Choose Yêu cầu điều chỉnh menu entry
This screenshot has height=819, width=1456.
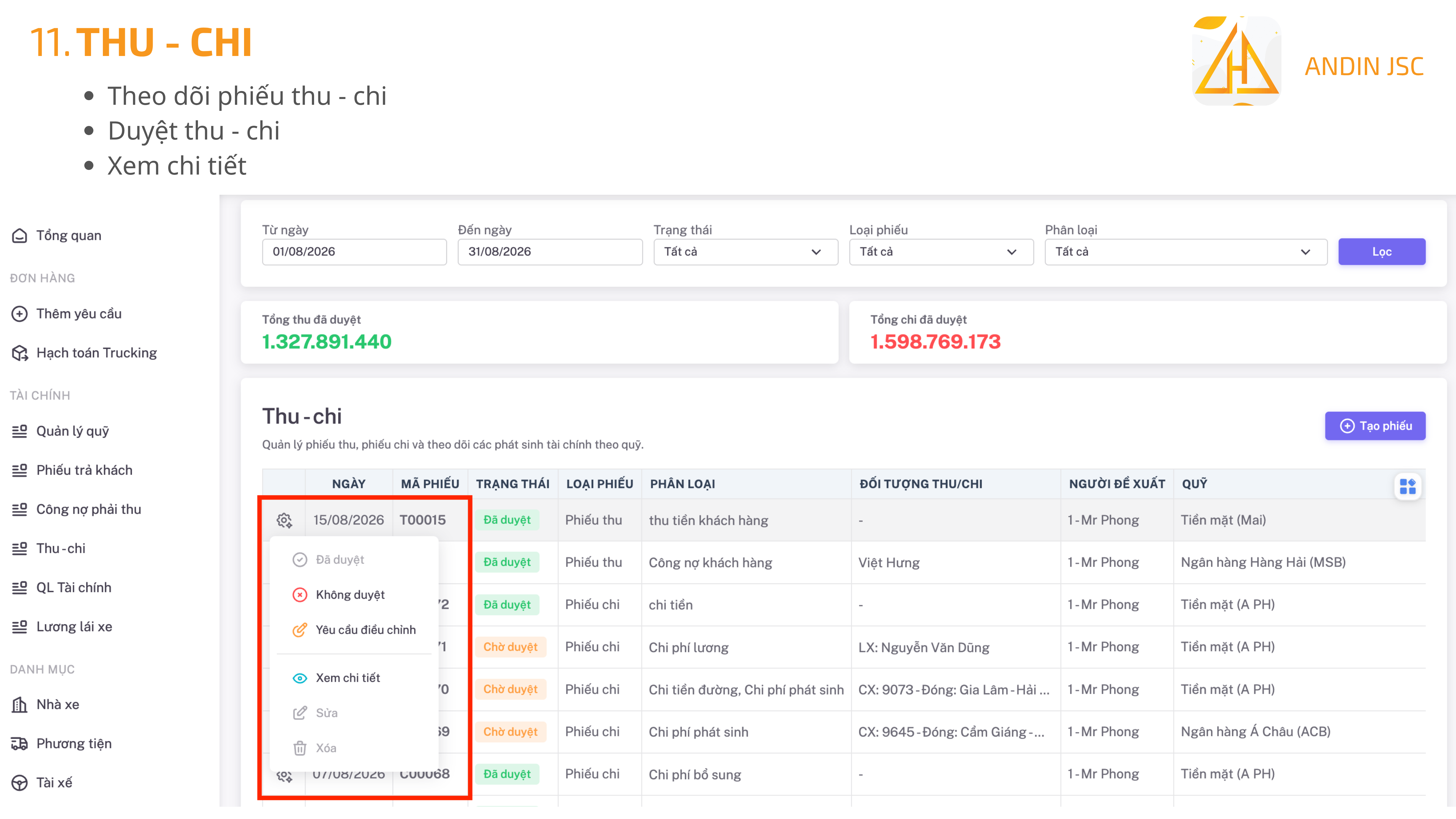coord(354,630)
